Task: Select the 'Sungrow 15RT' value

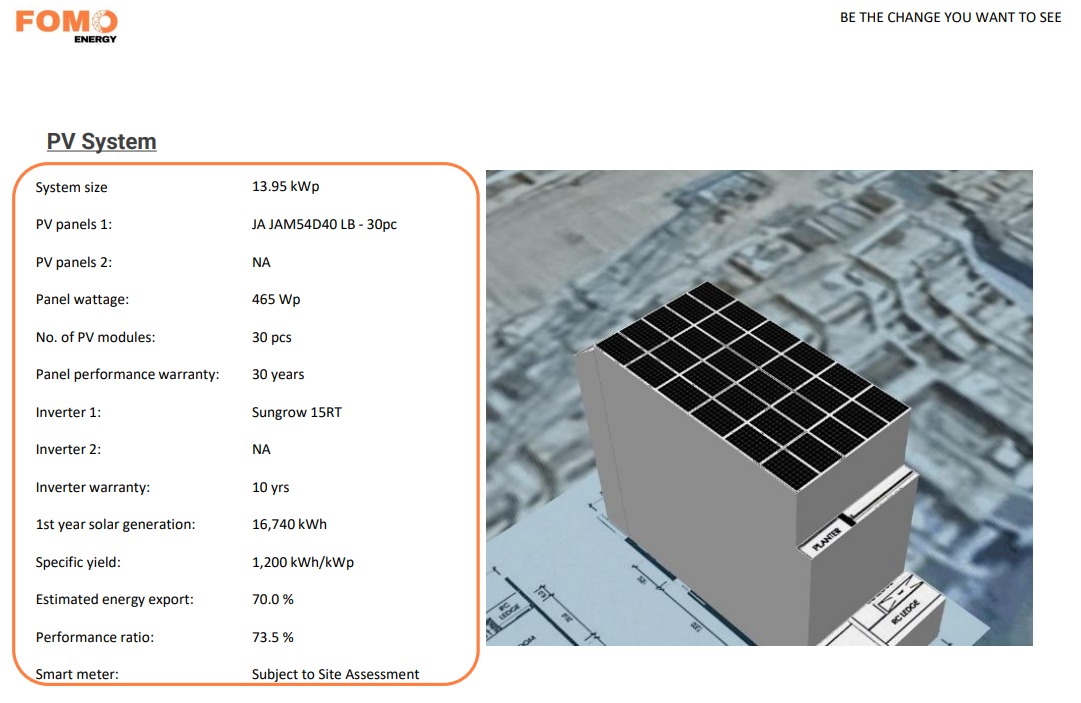Action: tap(296, 413)
